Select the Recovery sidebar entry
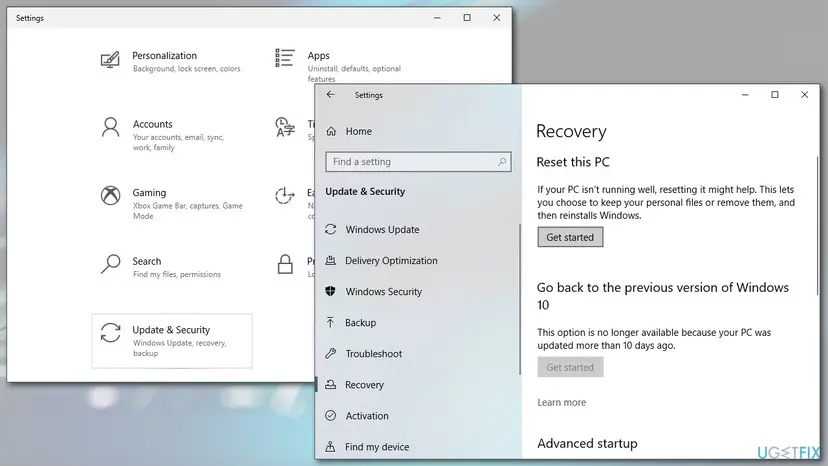The height and width of the screenshot is (466, 828). [x=364, y=385]
